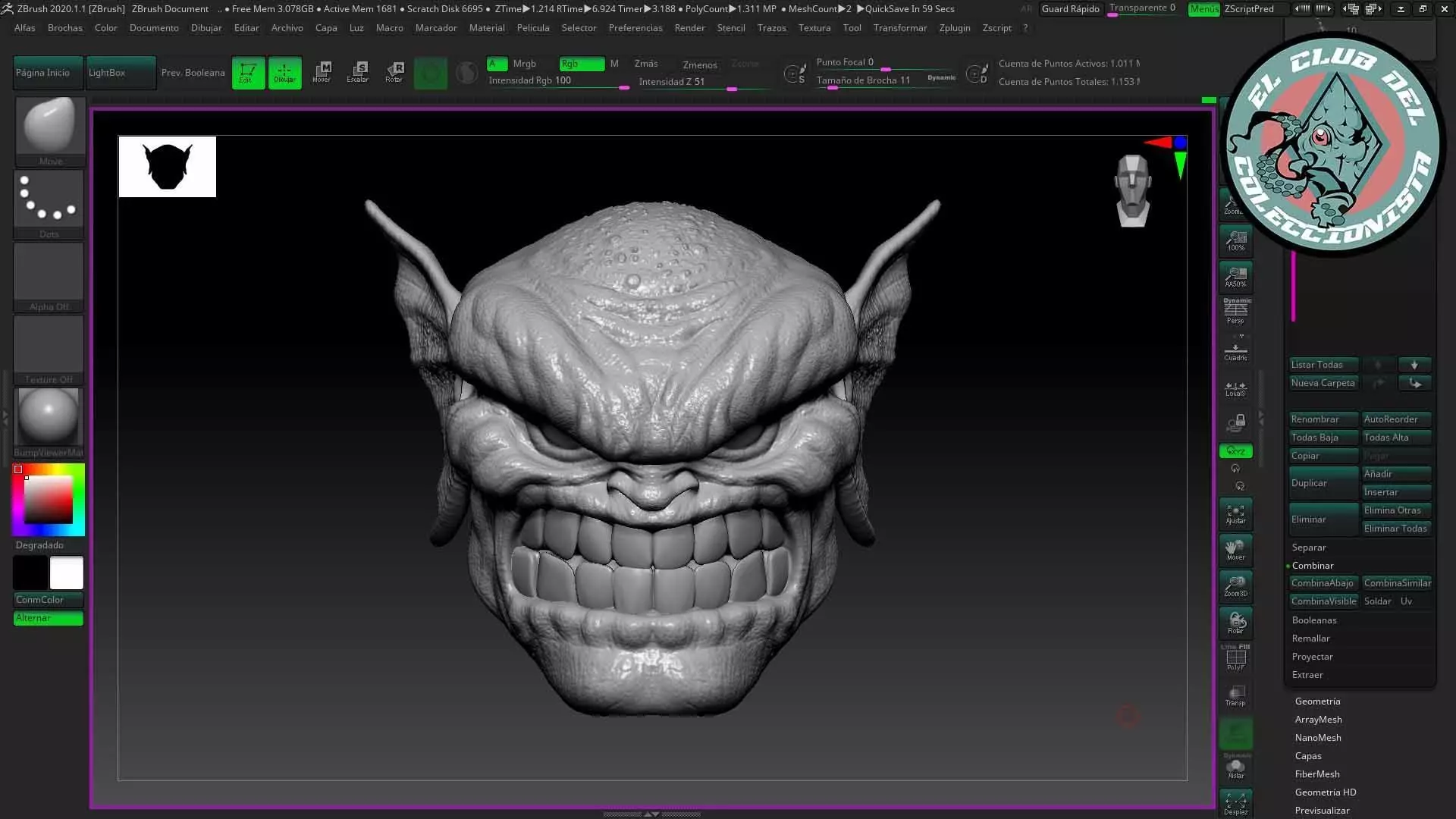Click the AAHalf 50% zoom icon
Image resolution: width=1456 pixels, height=819 pixels.
[1235, 277]
